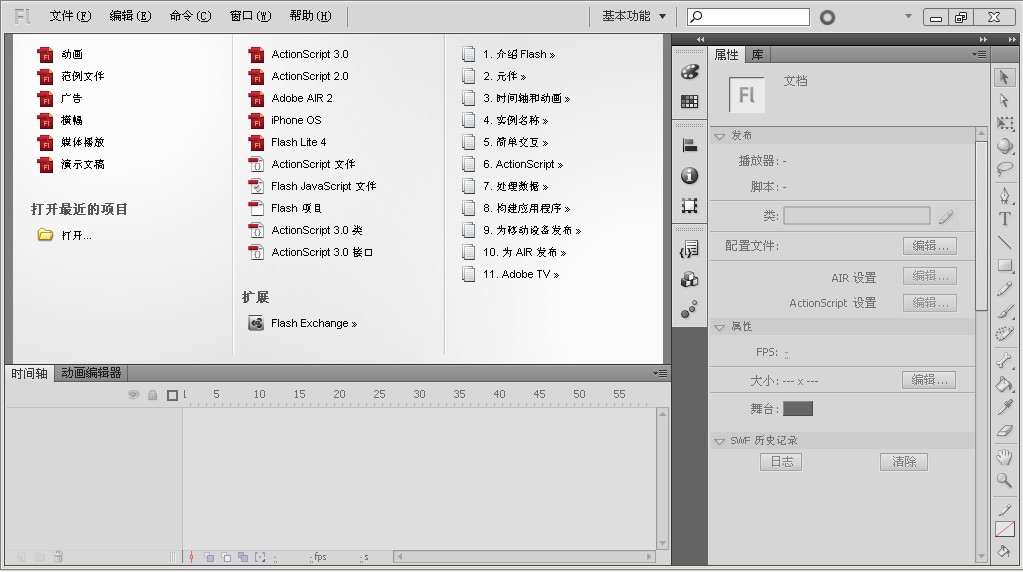Open the Info panel icon

(x=690, y=175)
